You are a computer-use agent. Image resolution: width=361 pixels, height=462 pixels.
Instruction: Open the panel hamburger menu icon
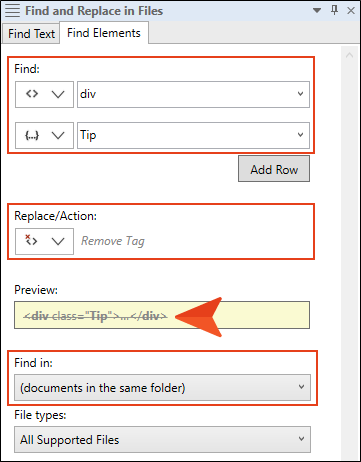13,10
